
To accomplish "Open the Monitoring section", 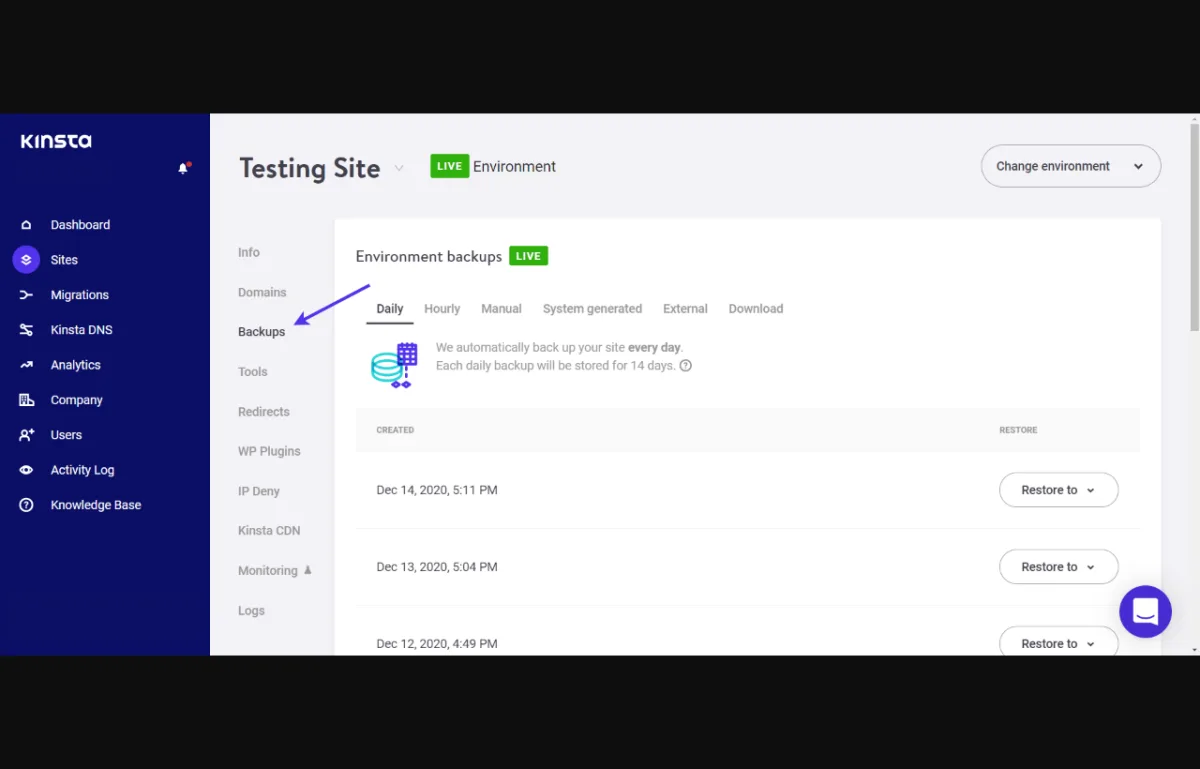I will 268,571.
